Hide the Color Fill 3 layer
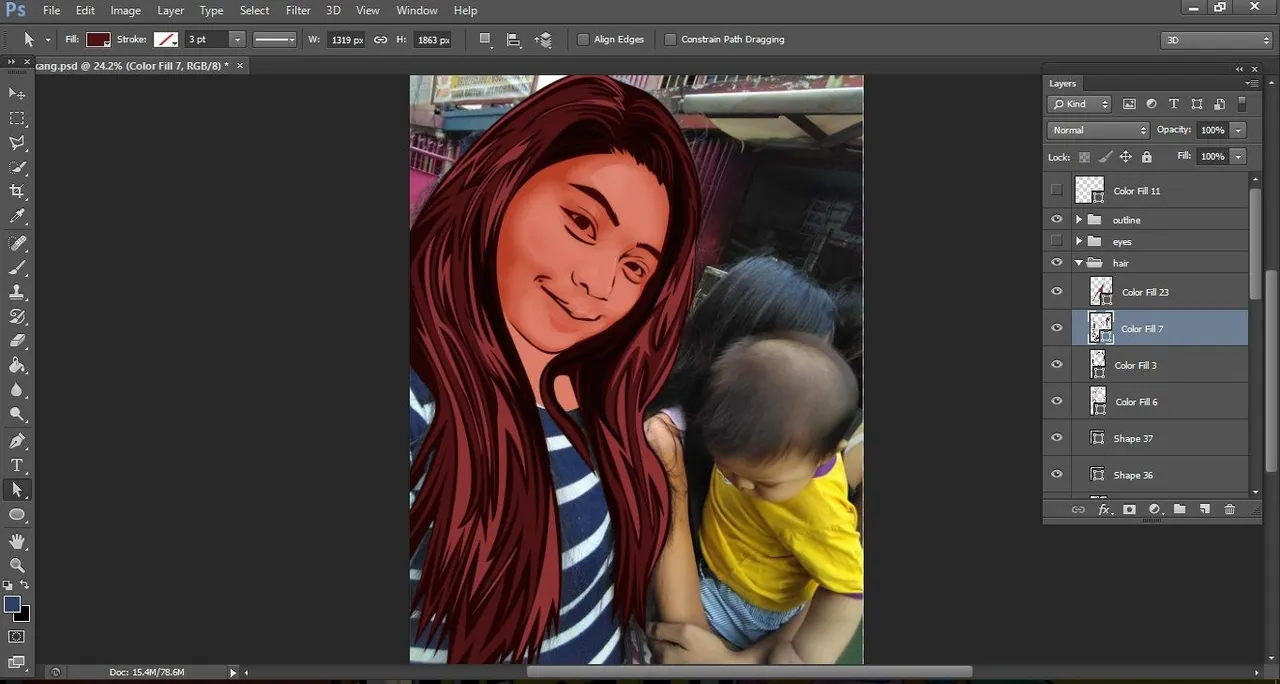Screen dimensions: 1280x684 1056,365
